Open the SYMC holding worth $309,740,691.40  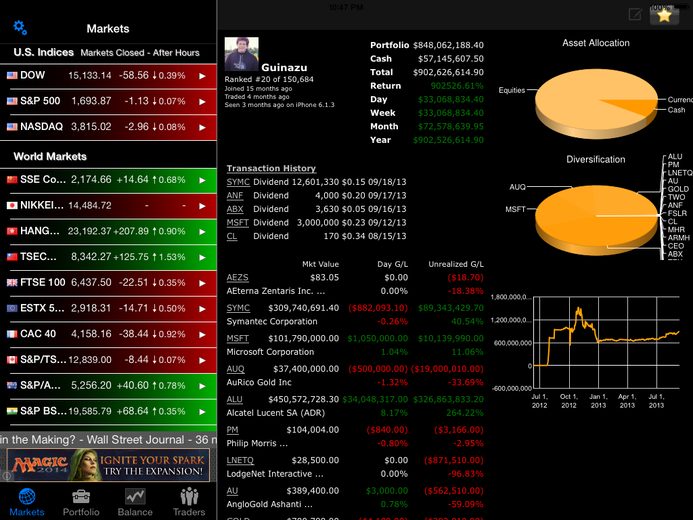[238, 308]
